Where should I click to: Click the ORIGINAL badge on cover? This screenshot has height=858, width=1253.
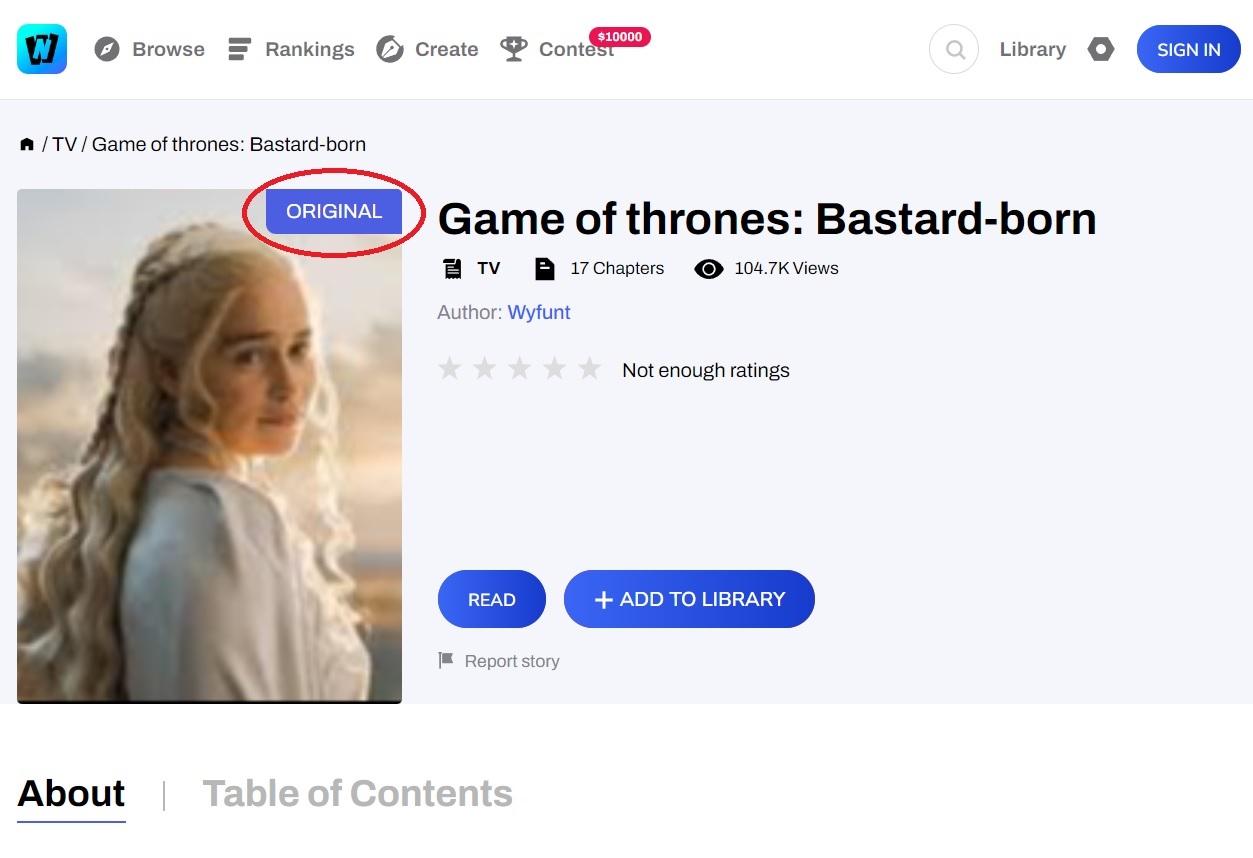pos(334,211)
